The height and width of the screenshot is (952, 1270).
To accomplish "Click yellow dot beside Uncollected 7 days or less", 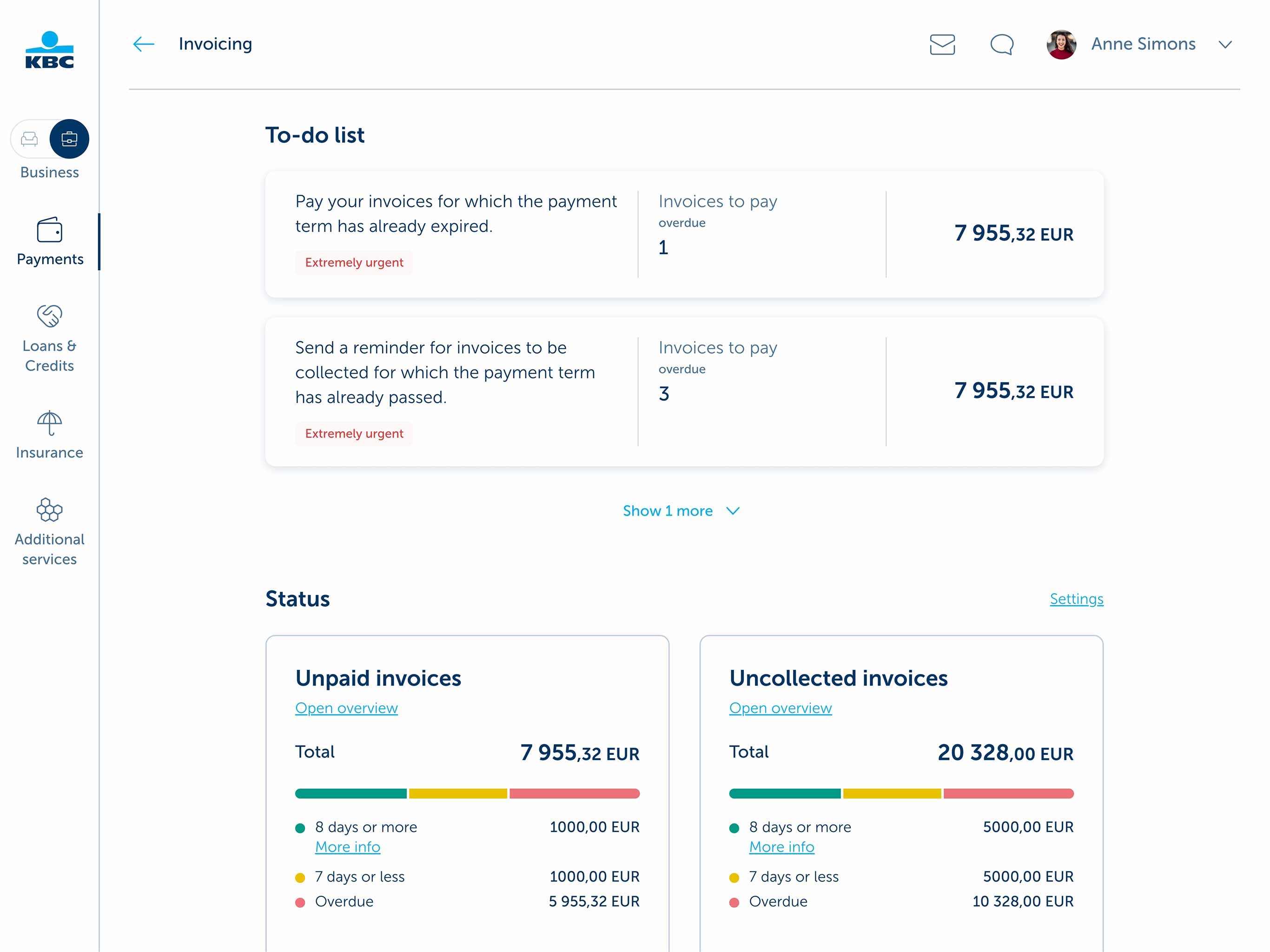I will click(734, 877).
